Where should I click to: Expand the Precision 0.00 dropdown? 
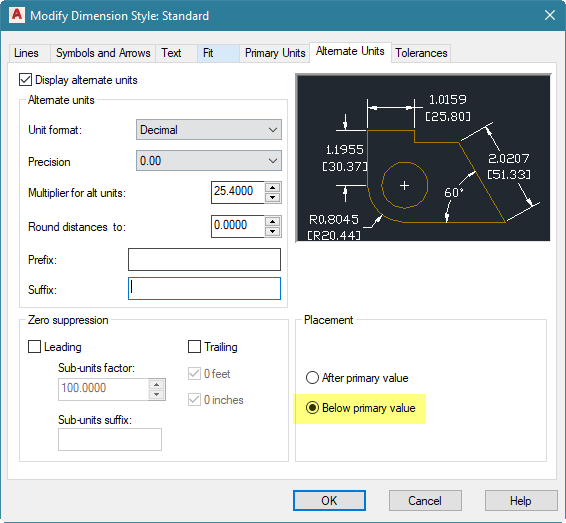[209, 161]
